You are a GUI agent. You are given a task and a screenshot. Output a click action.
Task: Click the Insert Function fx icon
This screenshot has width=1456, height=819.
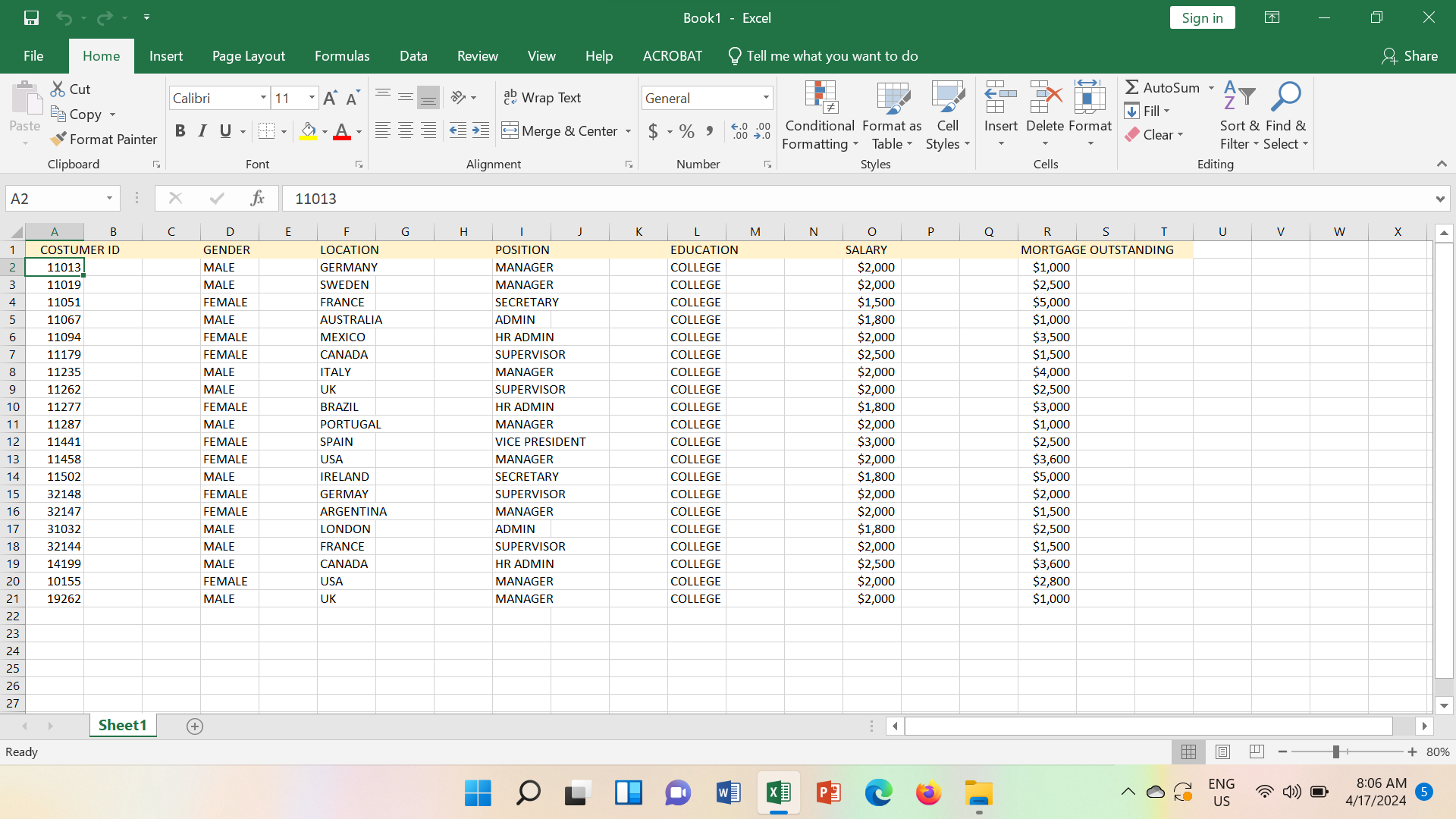257,198
